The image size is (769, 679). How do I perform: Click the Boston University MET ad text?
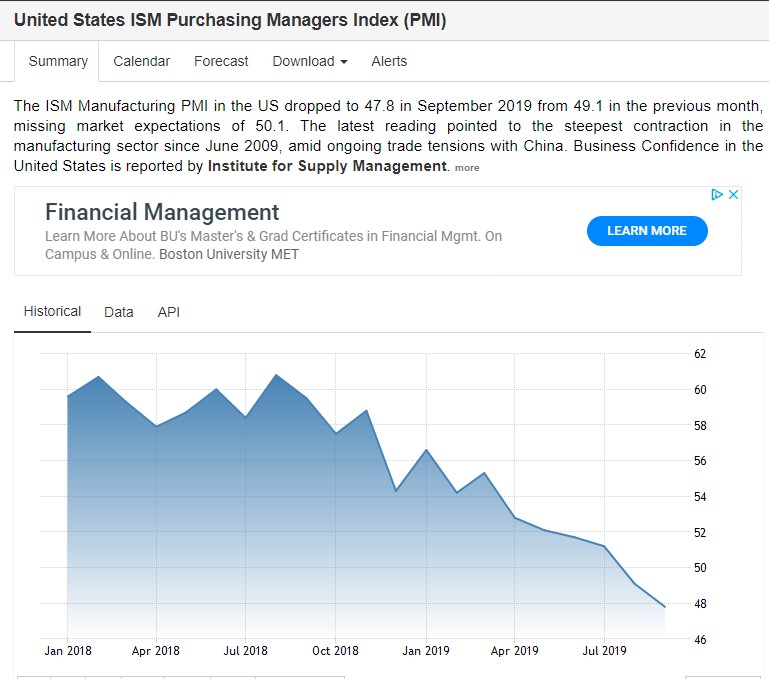(x=229, y=254)
